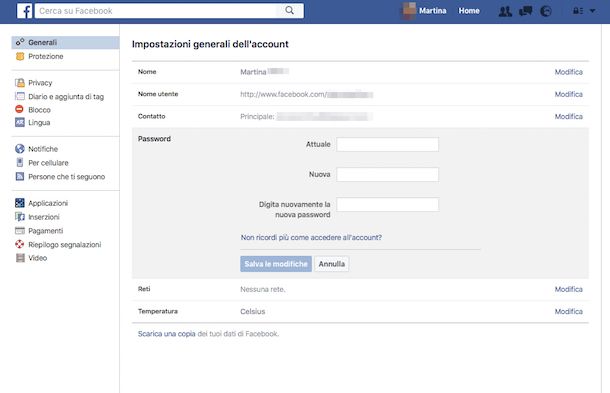
Task: Click Non ricordi più come accedere all'account link
Action: click(x=311, y=237)
